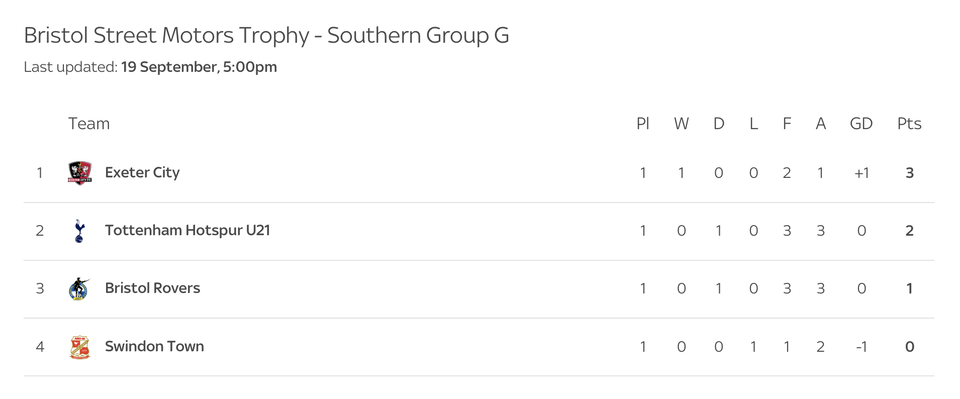Click the W column header

(x=681, y=124)
